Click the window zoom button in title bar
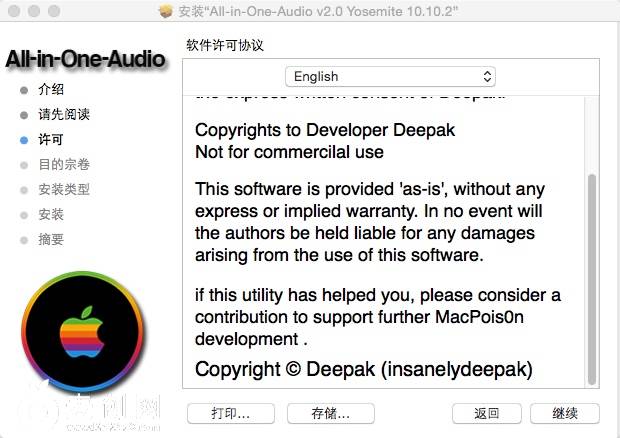The width and height of the screenshot is (620, 438). tap(54, 11)
